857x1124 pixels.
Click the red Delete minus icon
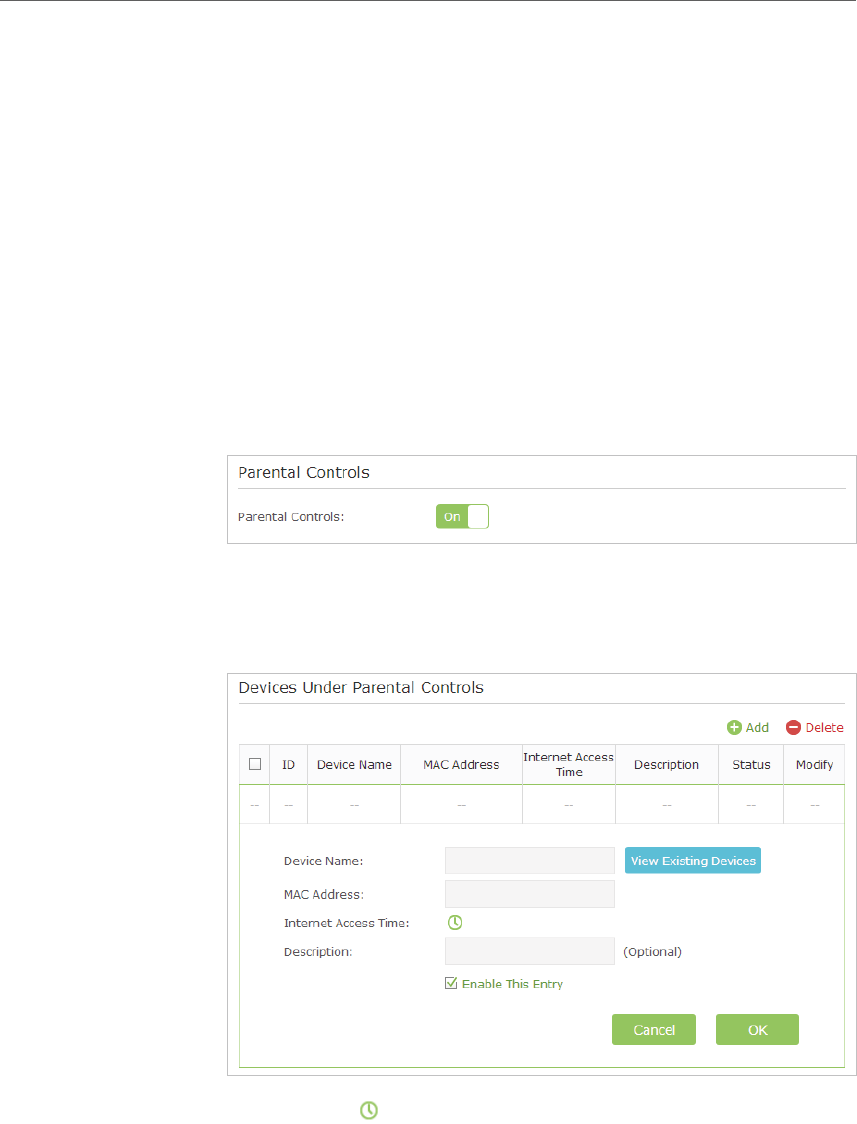tap(793, 728)
